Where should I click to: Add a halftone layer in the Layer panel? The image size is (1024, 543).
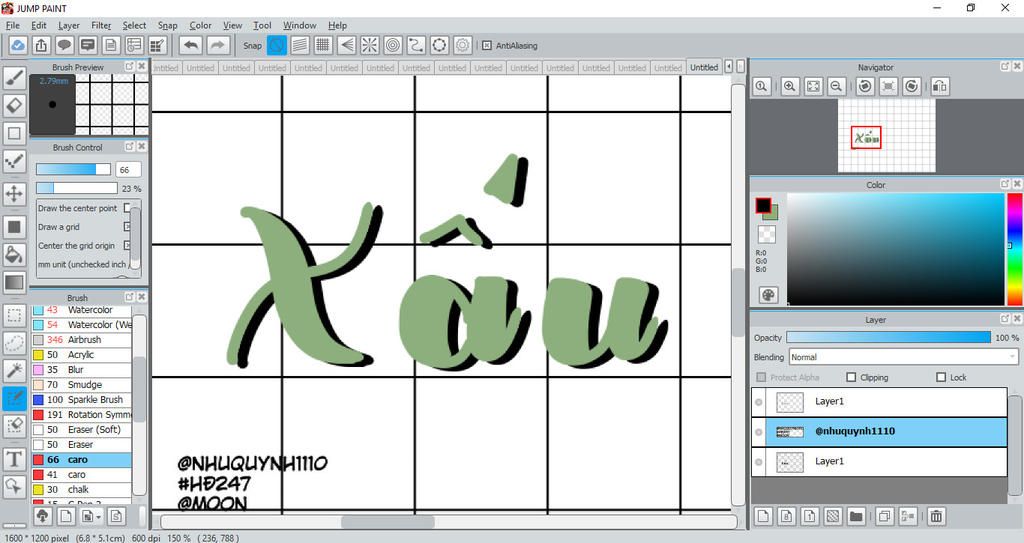[x=833, y=516]
